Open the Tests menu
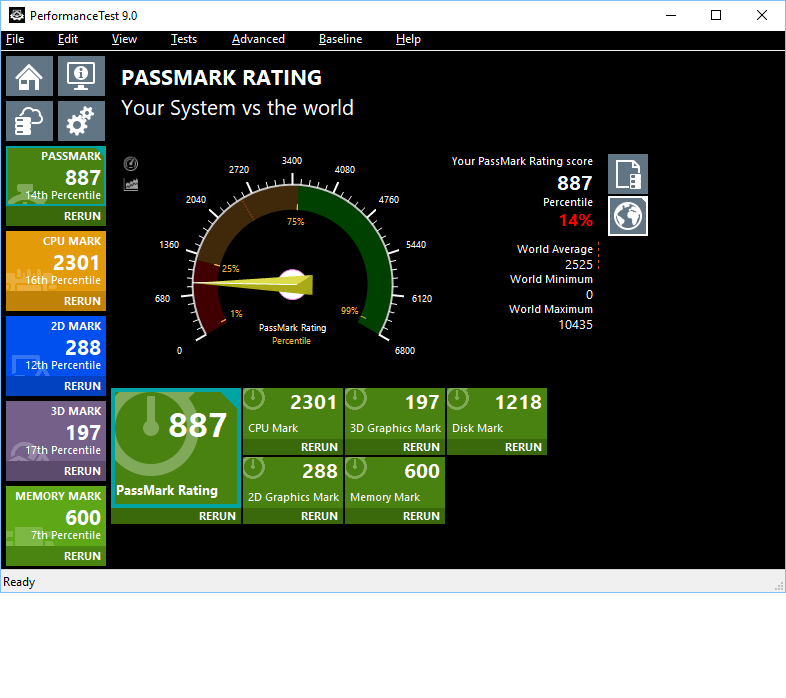This screenshot has height=698, width=786. (x=184, y=39)
